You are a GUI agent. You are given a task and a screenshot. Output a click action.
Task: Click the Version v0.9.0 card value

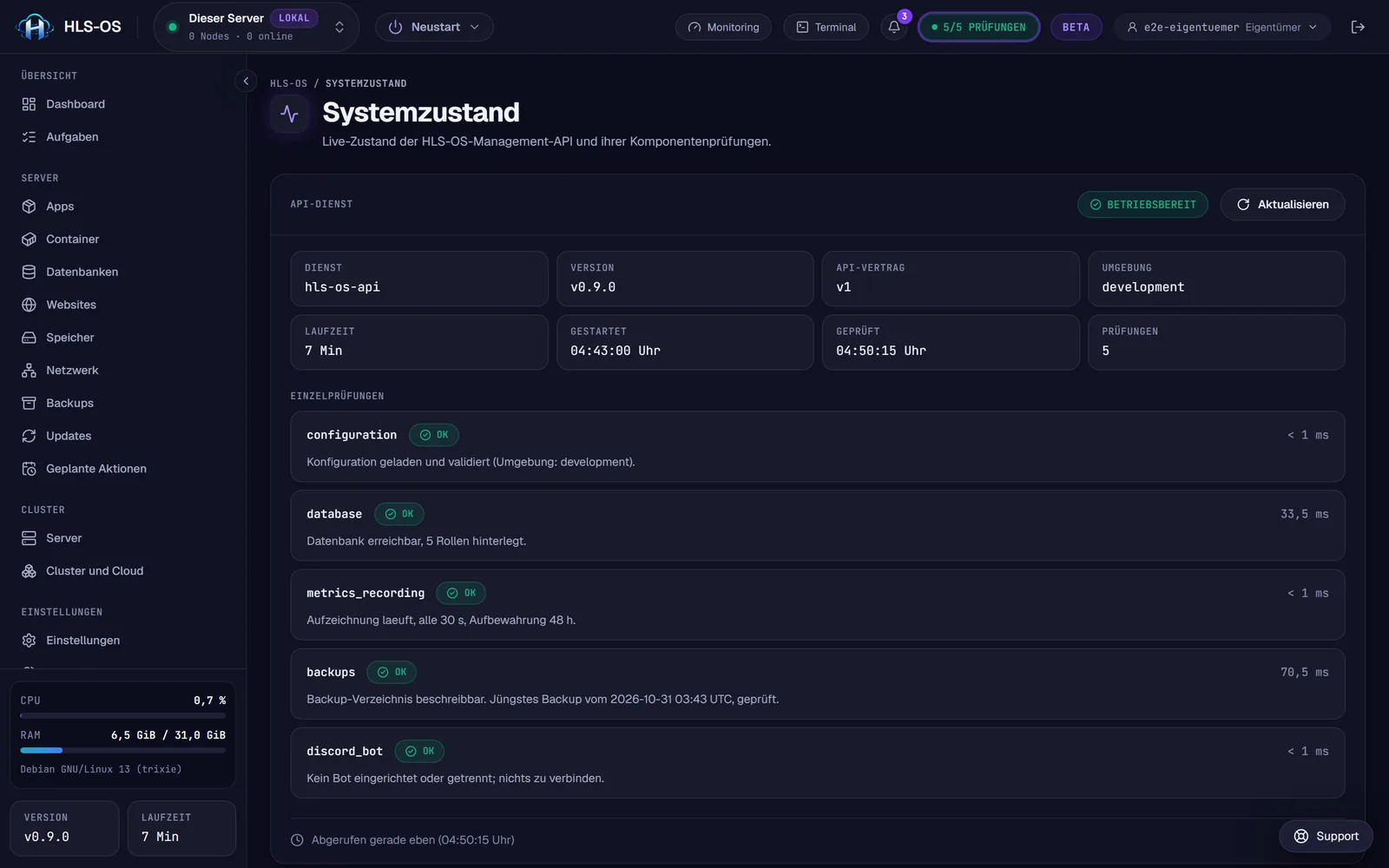(x=593, y=287)
